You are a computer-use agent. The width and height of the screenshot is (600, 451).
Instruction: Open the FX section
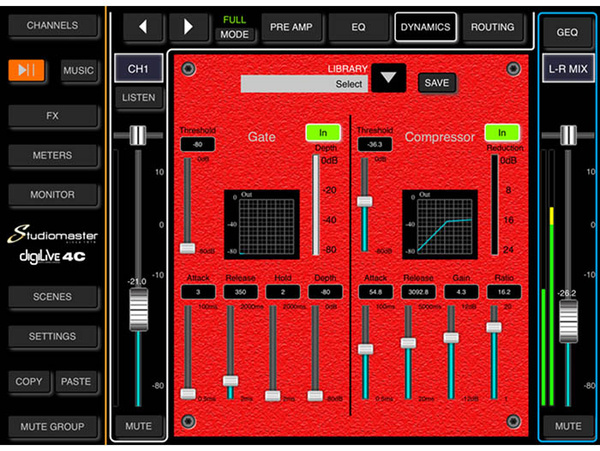(52, 116)
